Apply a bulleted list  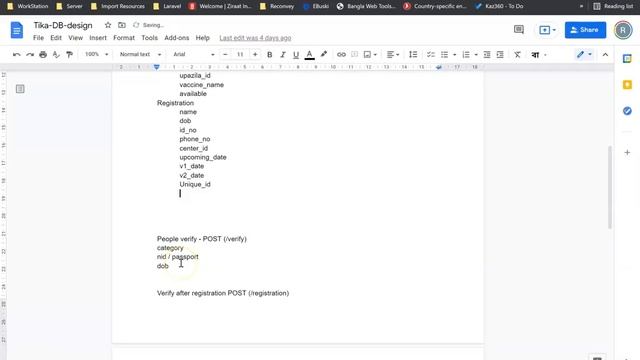[444, 55]
